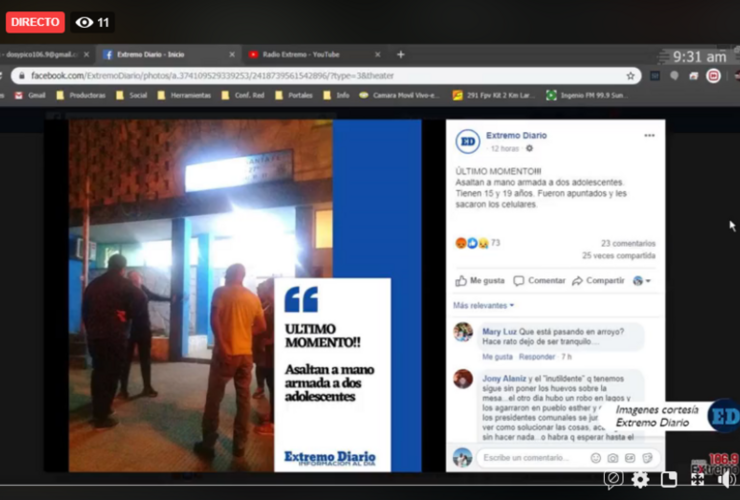Image resolution: width=740 pixels, height=500 pixels.
Task: Open the colorful picture extension icon
Action: 694,76
